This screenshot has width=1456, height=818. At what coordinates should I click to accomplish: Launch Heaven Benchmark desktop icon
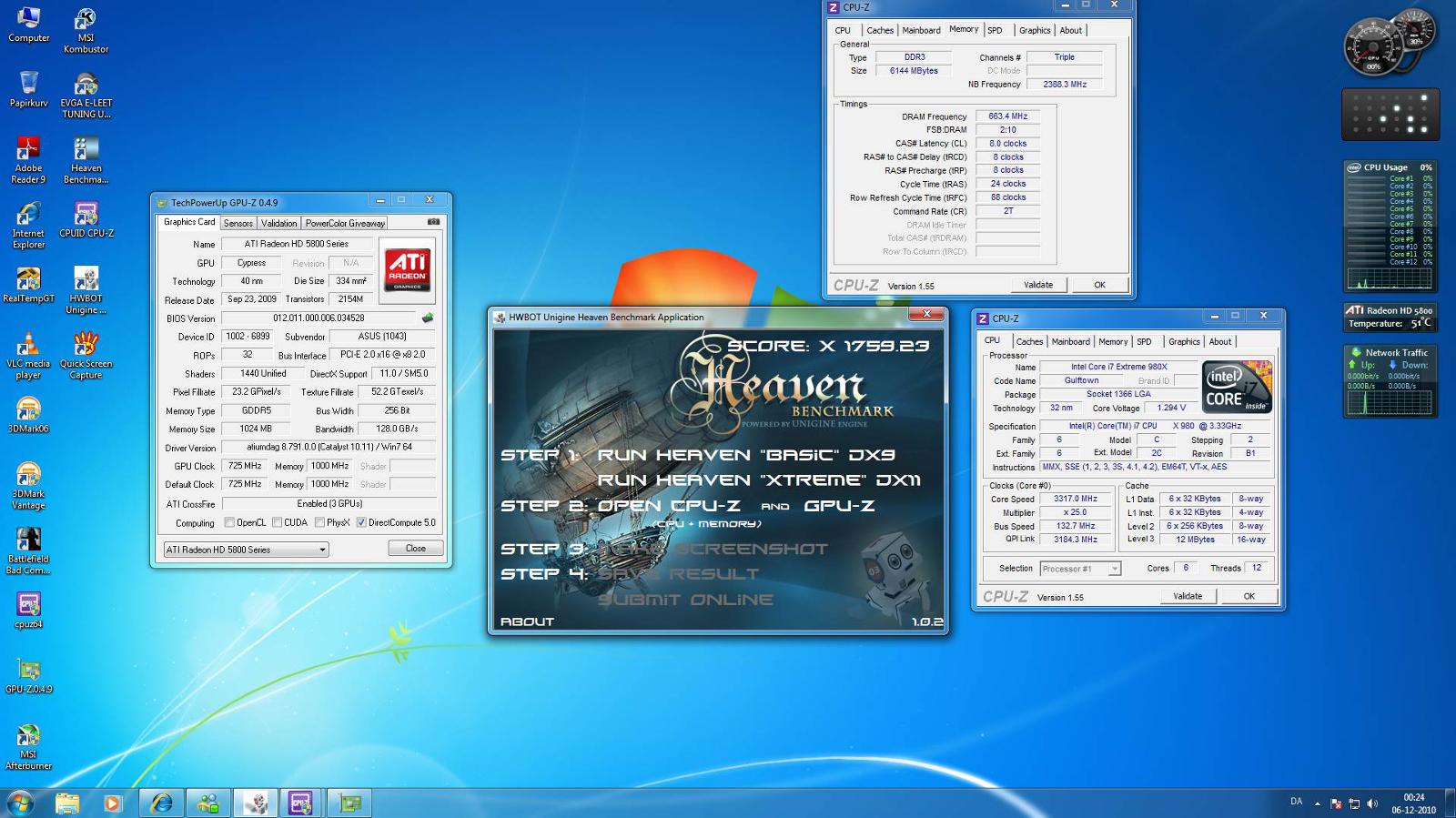86,160
